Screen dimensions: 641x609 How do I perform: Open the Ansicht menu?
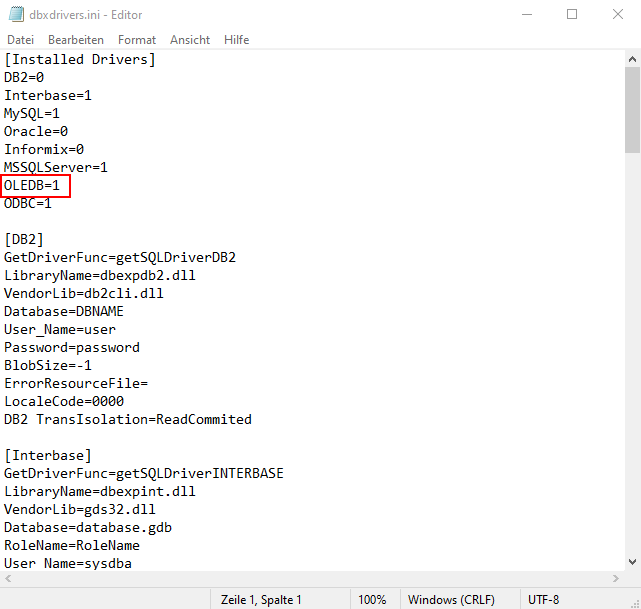(x=190, y=40)
